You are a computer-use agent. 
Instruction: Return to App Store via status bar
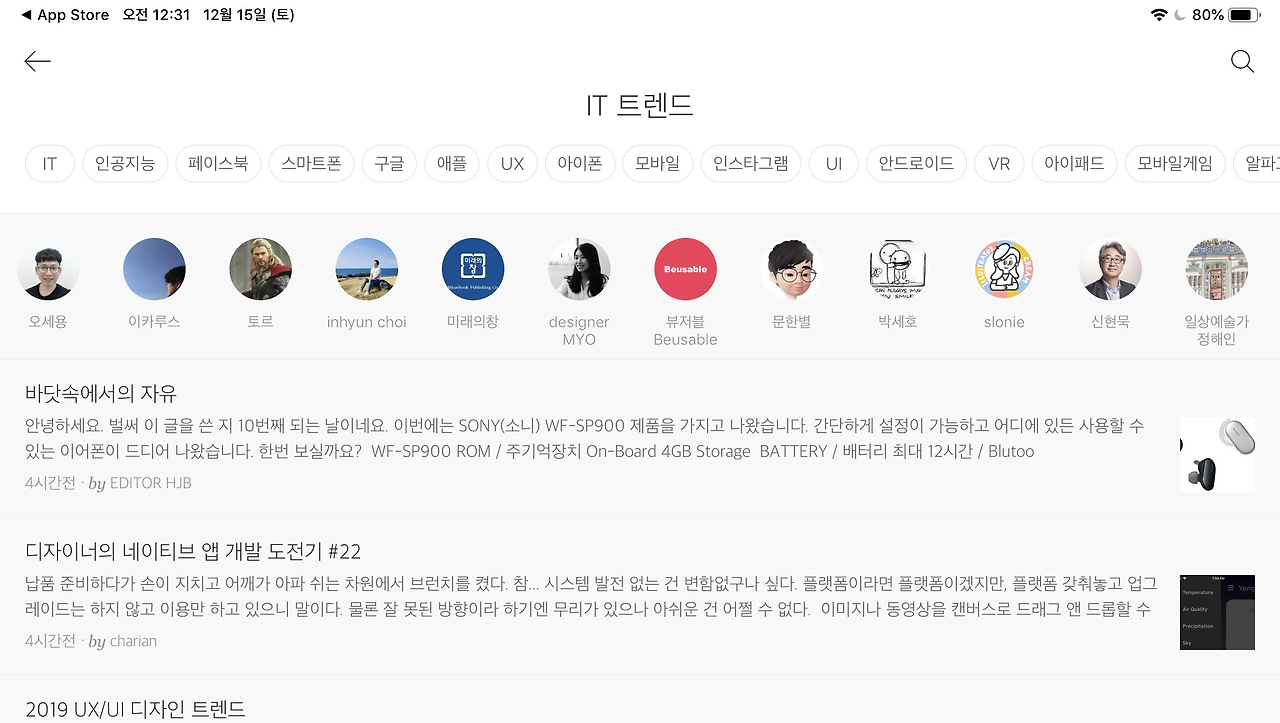(65, 15)
